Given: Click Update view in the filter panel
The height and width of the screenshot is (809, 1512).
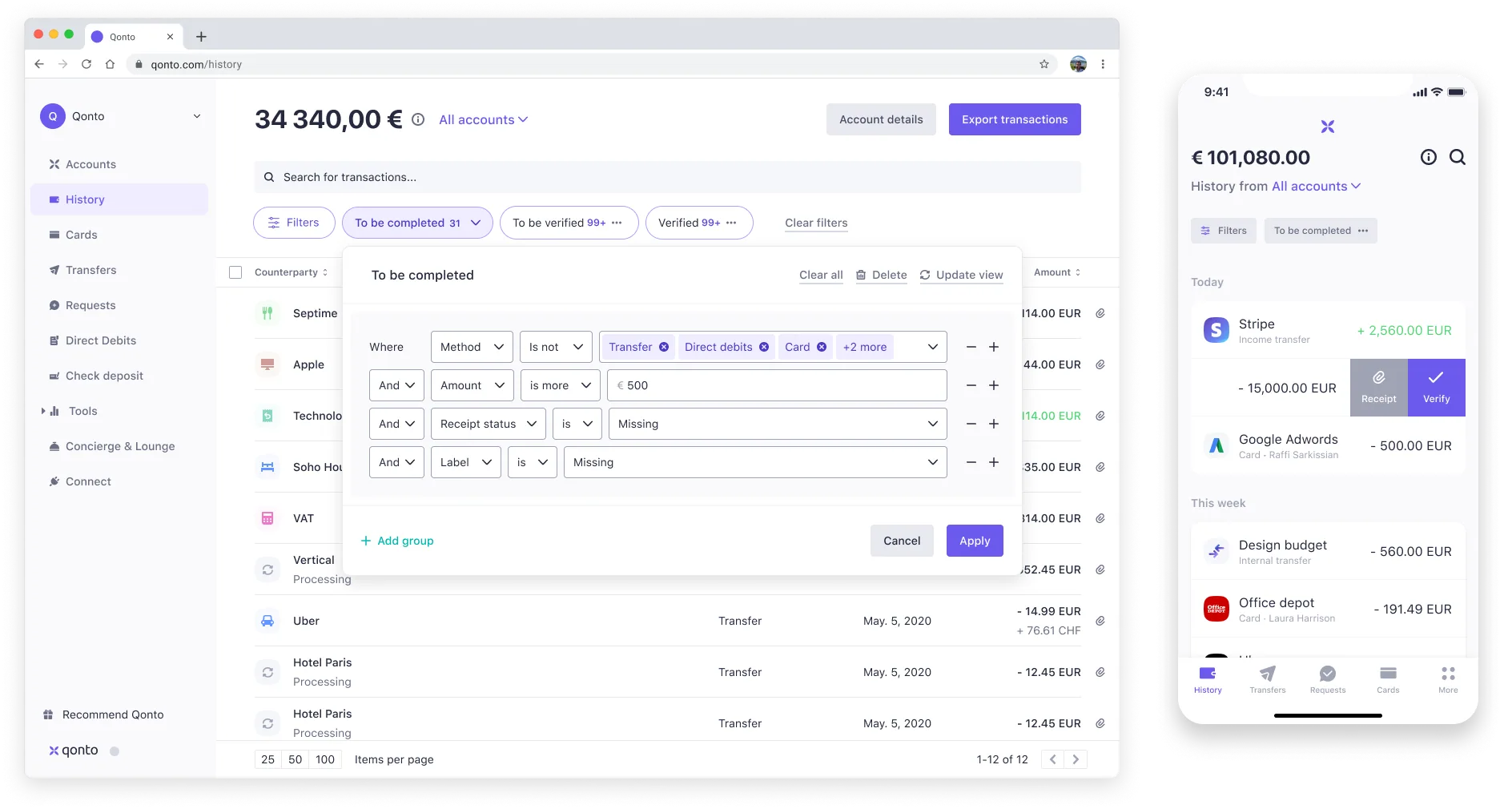Looking at the screenshot, I should coord(961,275).
